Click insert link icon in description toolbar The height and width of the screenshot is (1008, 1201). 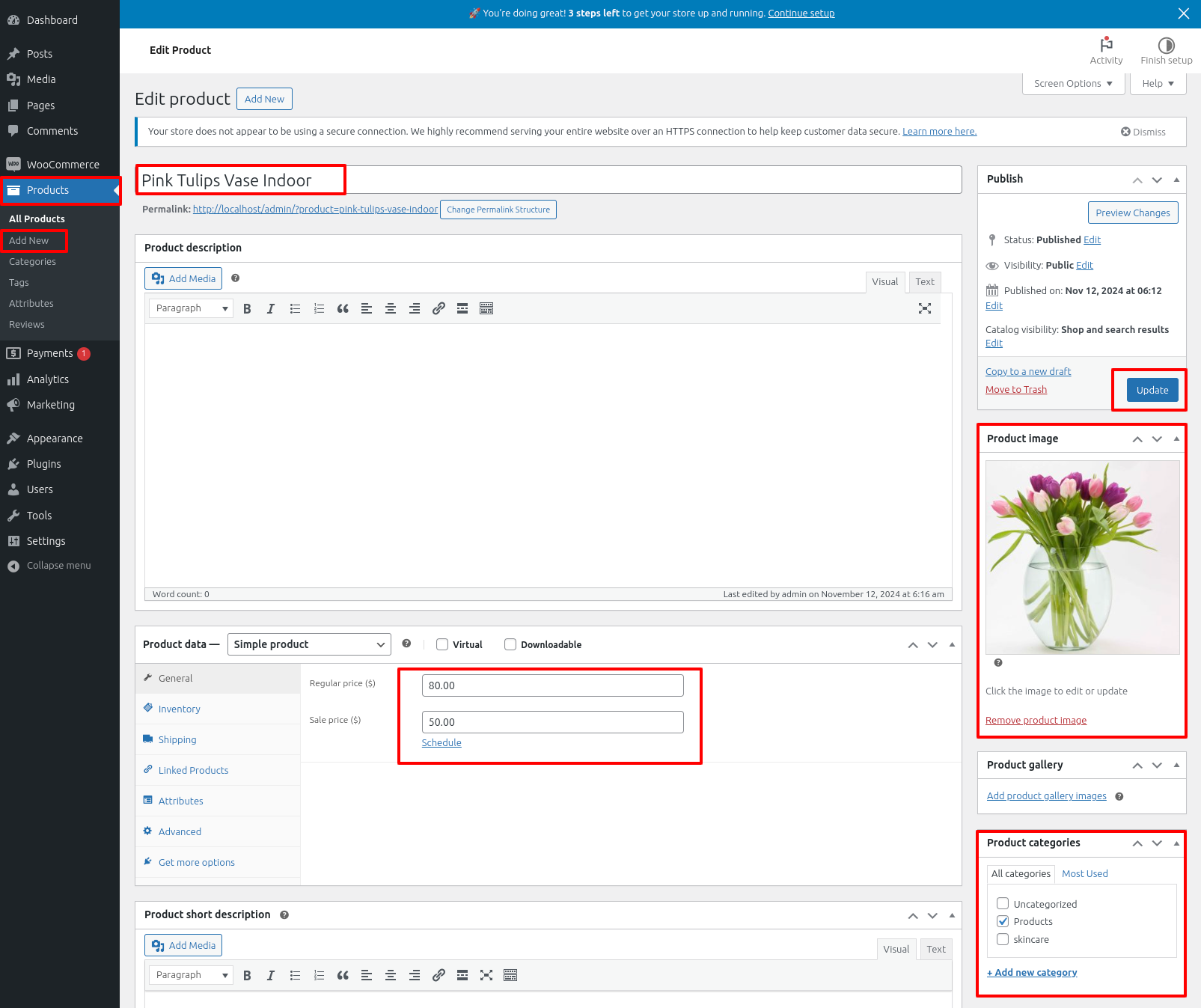tap(438, 308)
